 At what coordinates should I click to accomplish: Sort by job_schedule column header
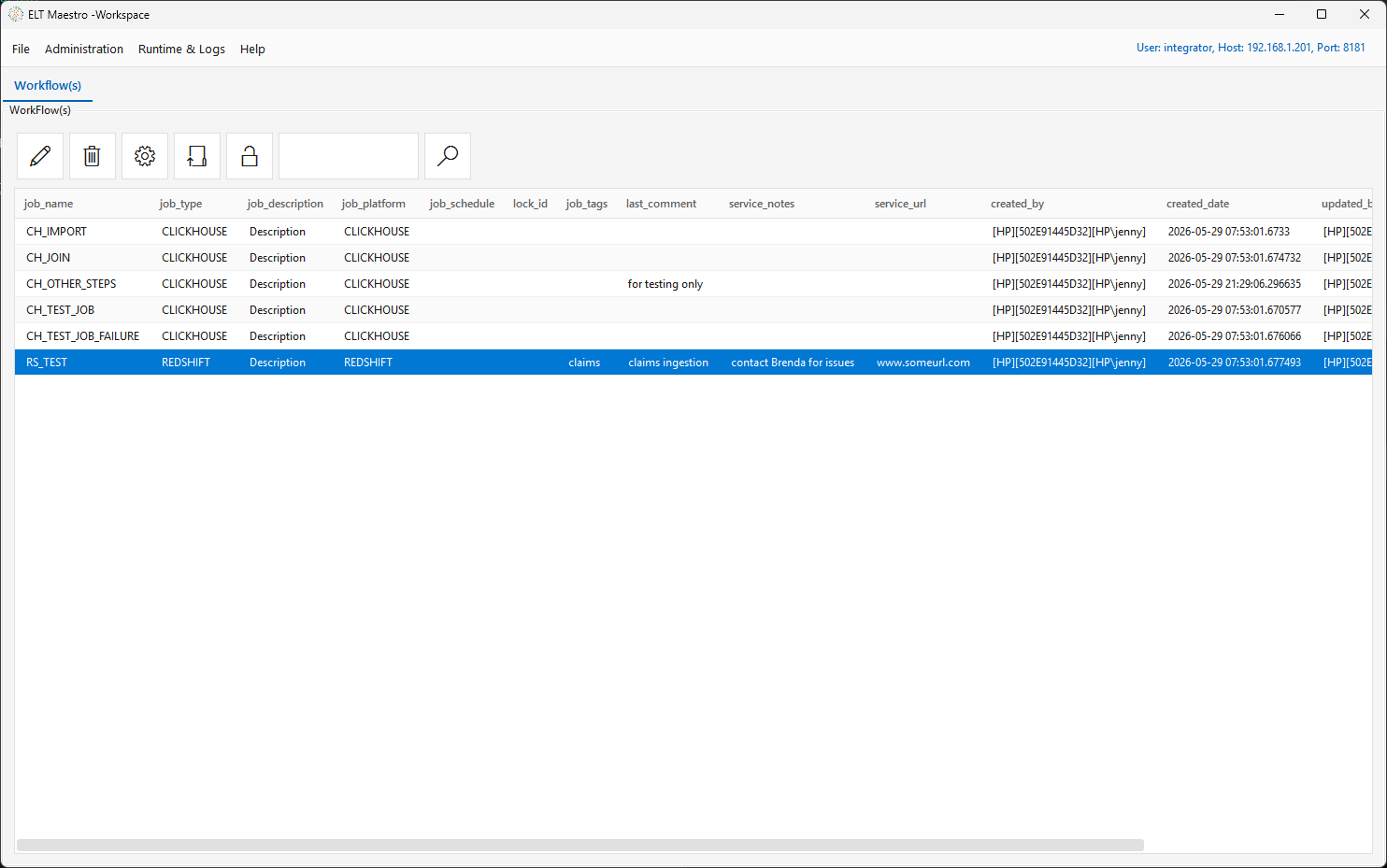tap(462, 204)
